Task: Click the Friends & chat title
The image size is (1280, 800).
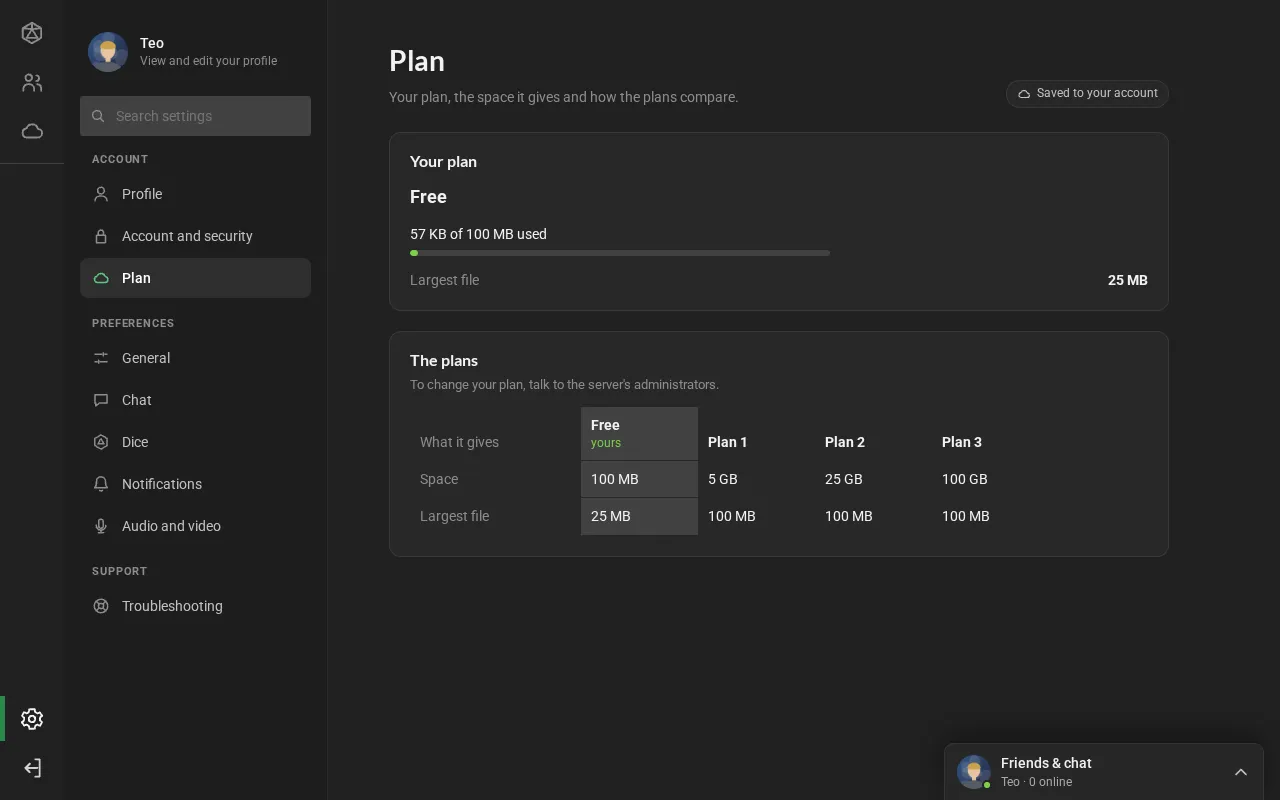Action: tap(1046, 763)
